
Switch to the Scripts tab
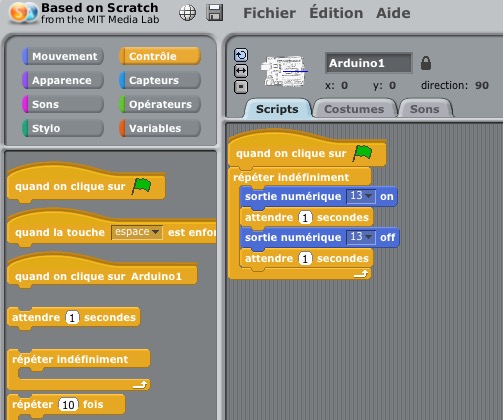tap(277, 109)
